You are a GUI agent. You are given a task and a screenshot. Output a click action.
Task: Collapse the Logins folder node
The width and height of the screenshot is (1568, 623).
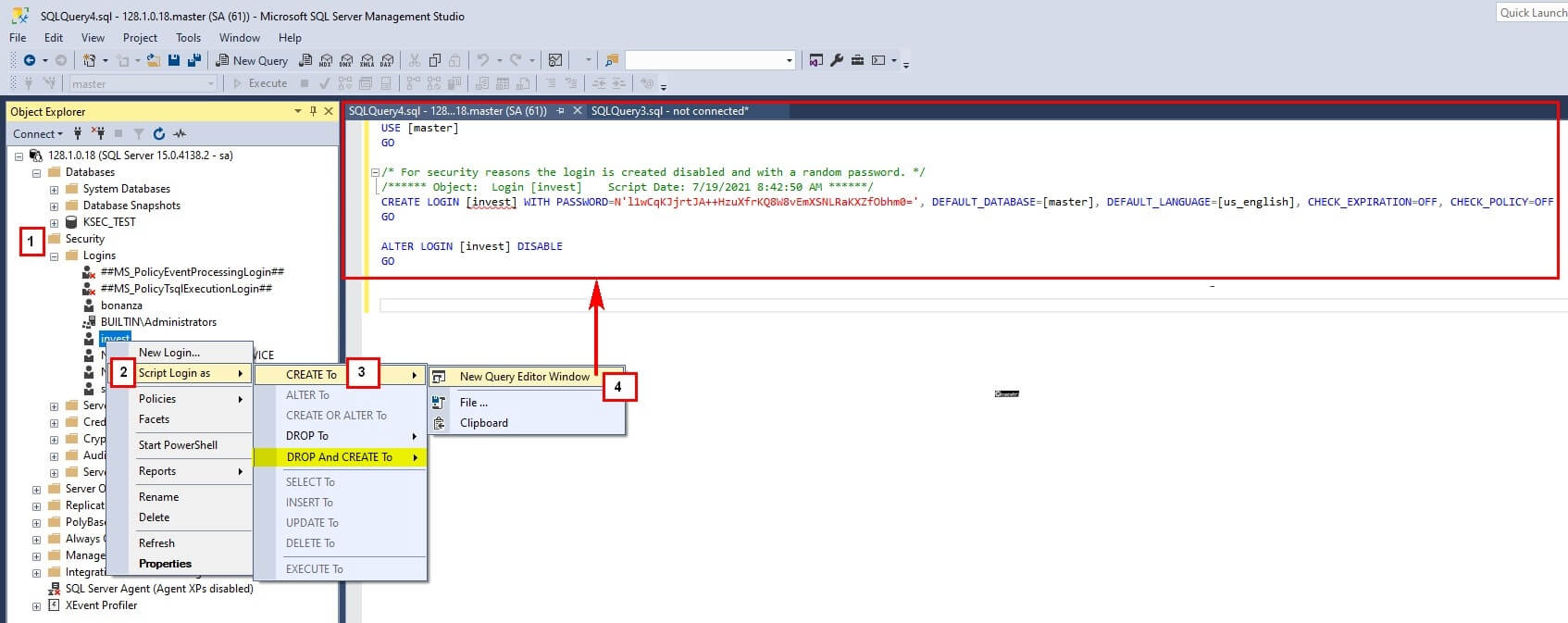pos(54,255)
